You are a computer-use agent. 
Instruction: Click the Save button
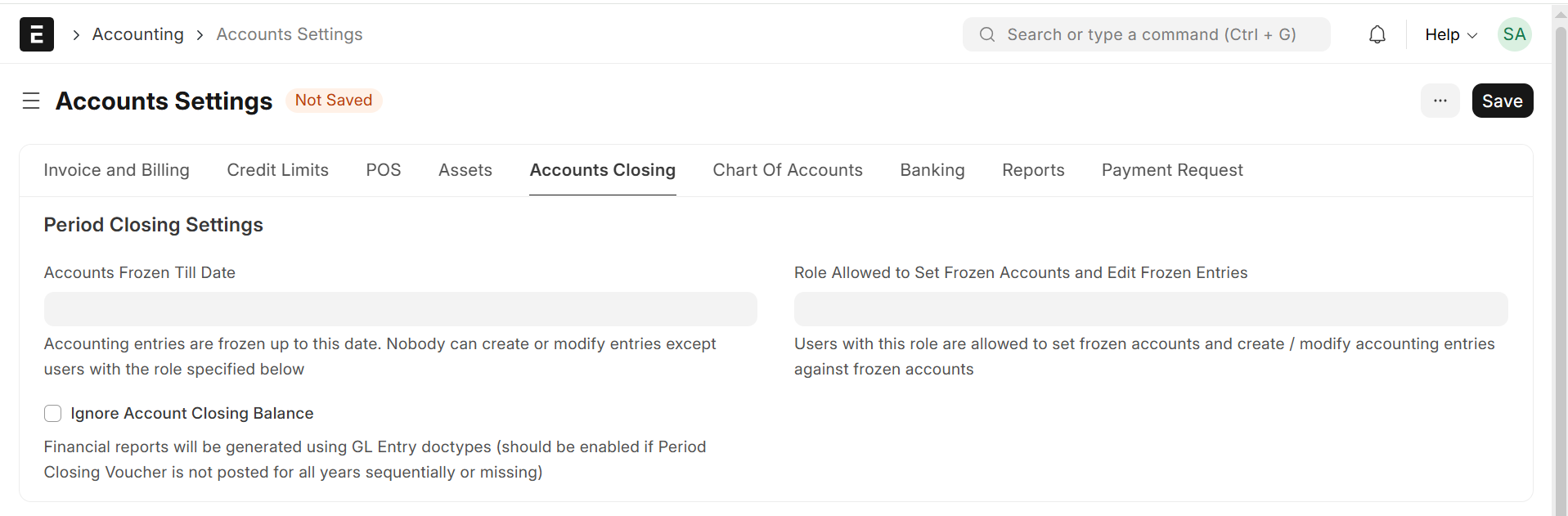pos(1502,101)
